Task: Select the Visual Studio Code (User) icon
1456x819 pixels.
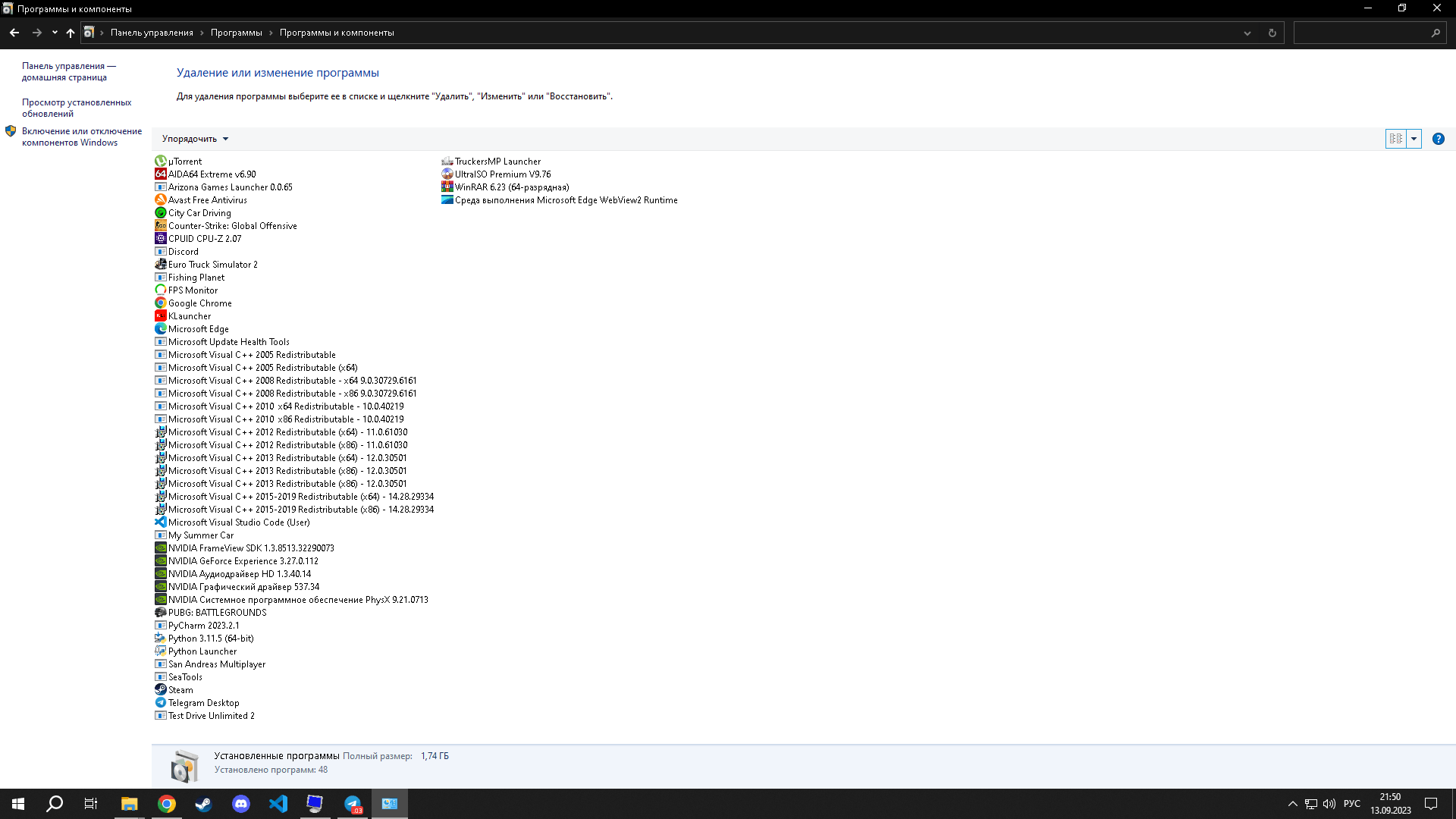Action: 161,522
